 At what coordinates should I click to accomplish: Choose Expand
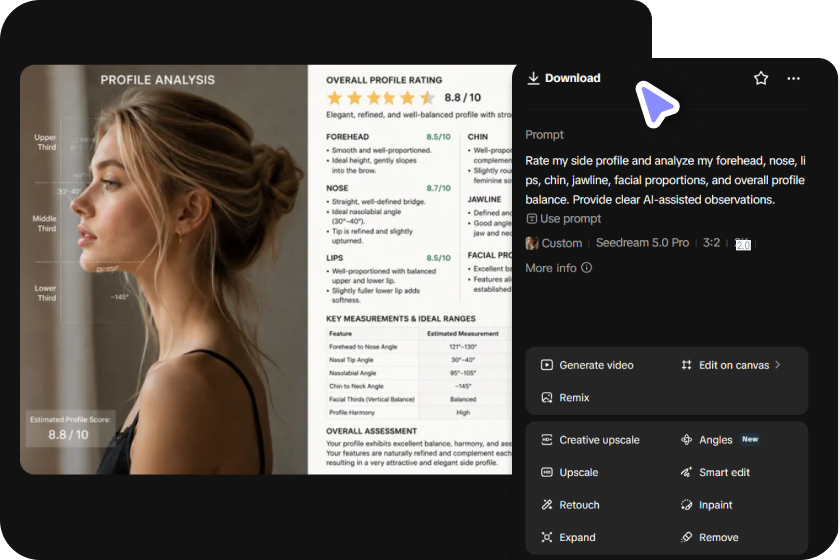pyautogui.click(x=568, y=537)
